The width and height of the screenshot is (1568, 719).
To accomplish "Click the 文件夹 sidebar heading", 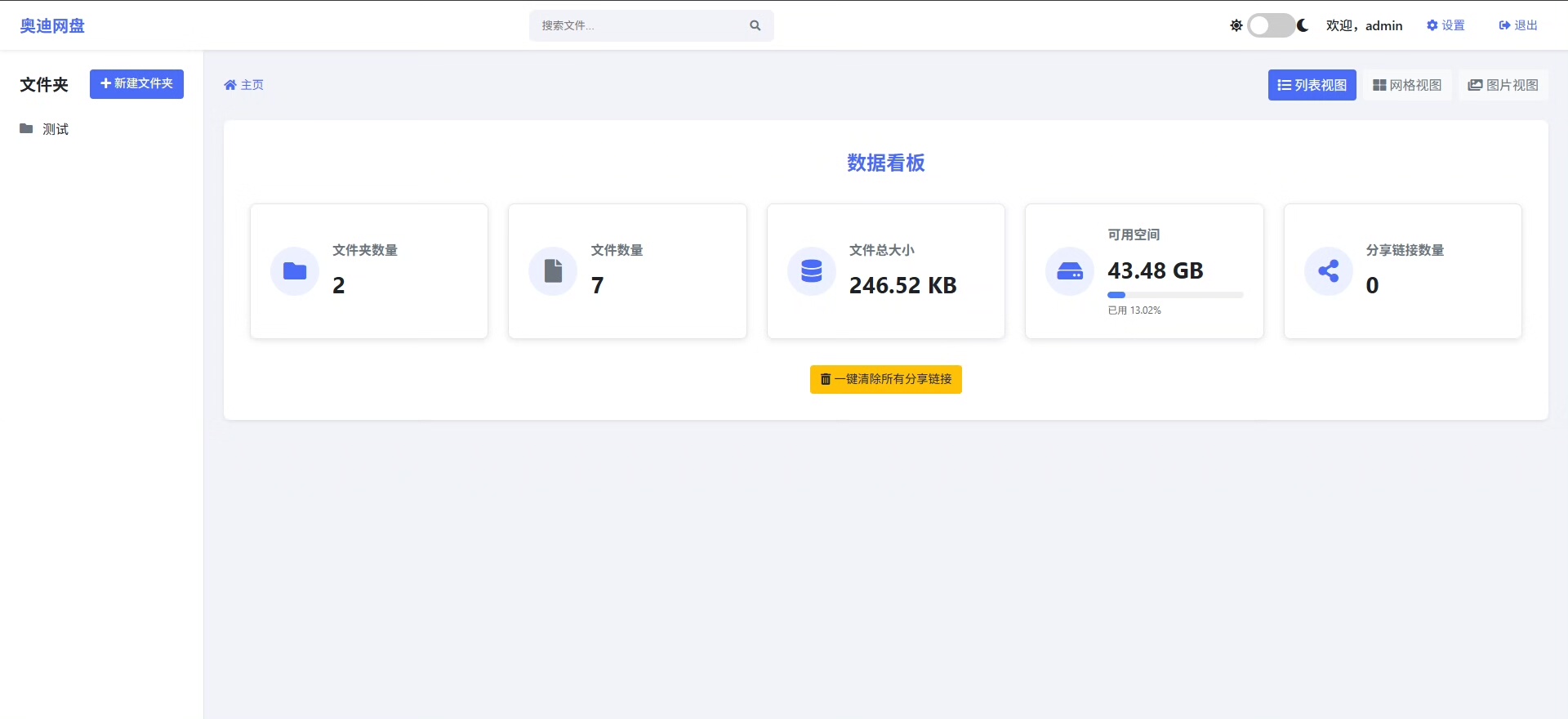I will pyautogui.click(x=44, y=84).
